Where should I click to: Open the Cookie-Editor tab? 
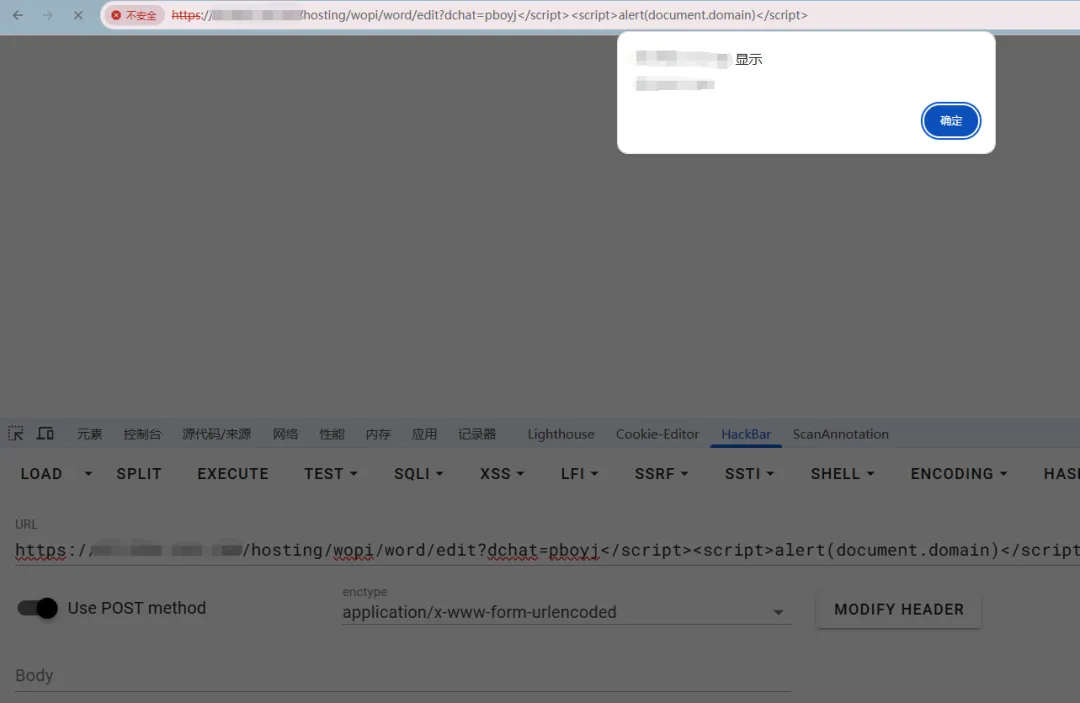[x=657, y=434]
